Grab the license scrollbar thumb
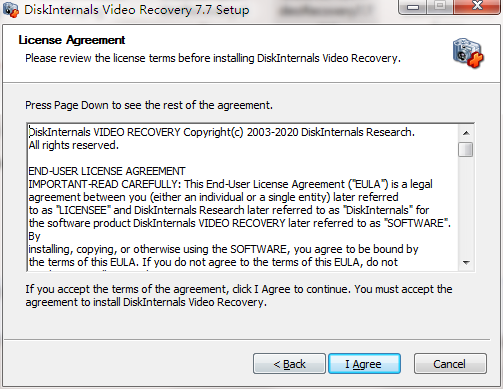Viewport: 503px width, 389px height. (x=466, y=149)
